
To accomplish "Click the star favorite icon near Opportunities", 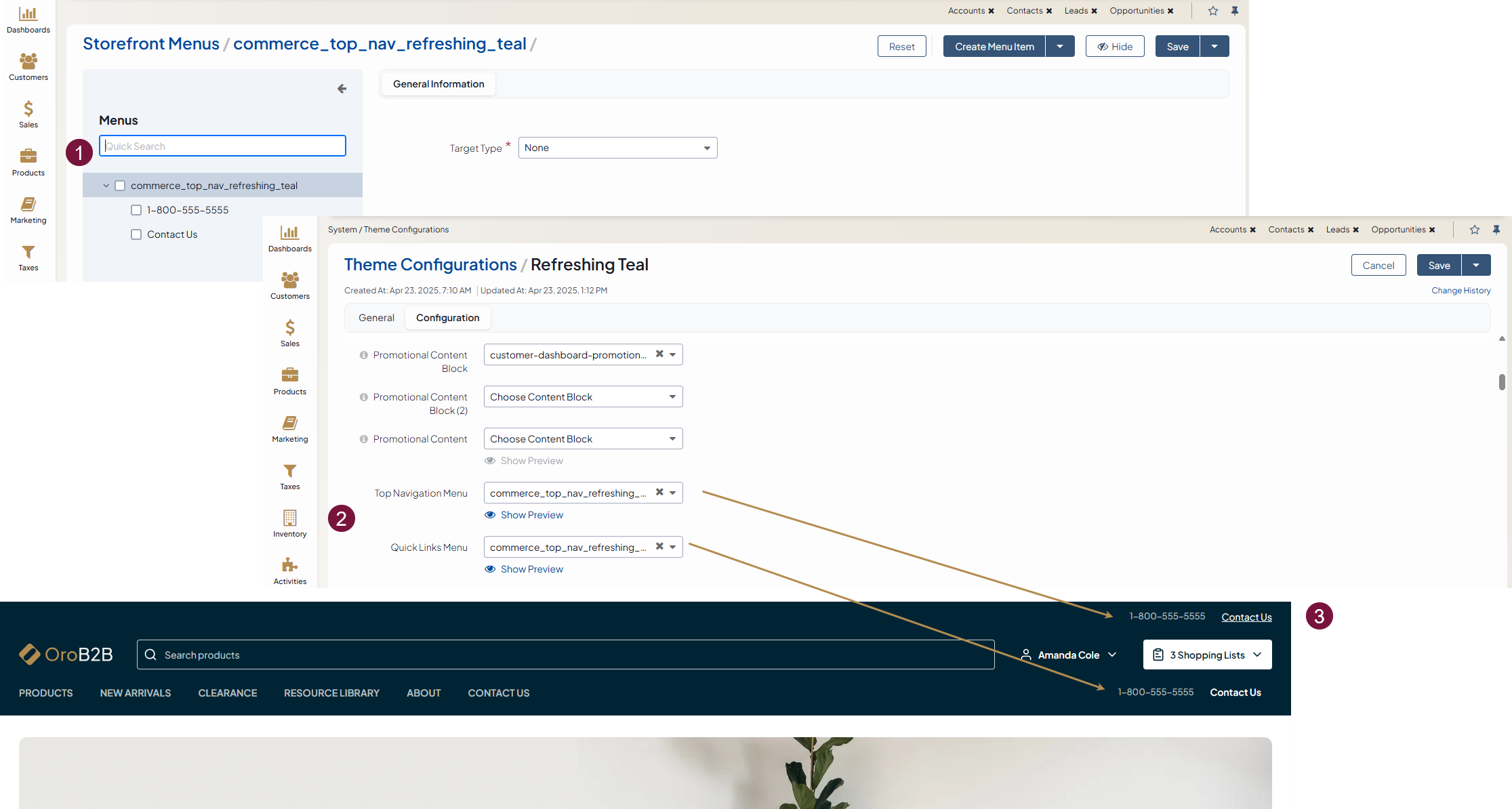I will [1212, 11].
